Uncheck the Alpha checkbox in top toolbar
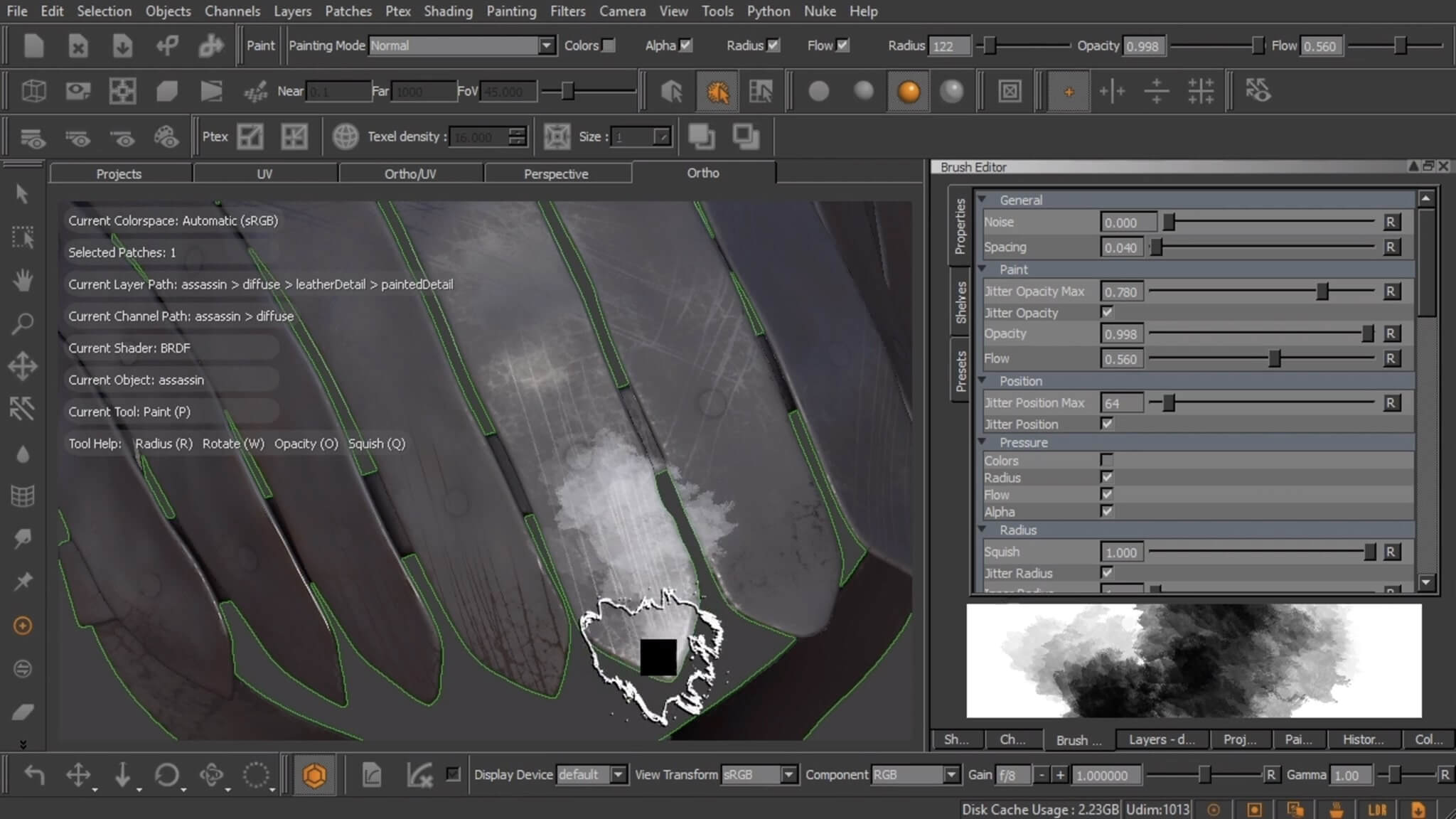1456x819 pixels. point(685,45)
